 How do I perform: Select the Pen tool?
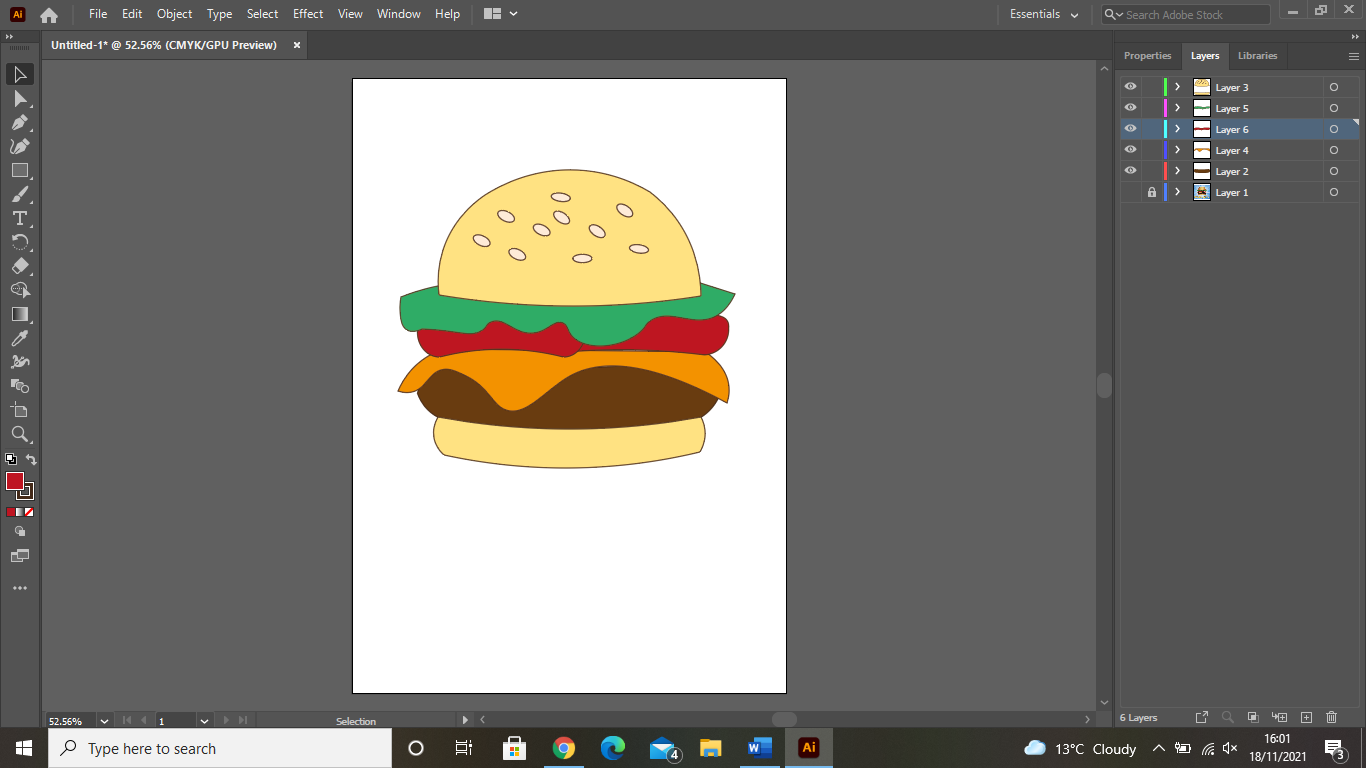pyautogui.click(x=19, y=122)
